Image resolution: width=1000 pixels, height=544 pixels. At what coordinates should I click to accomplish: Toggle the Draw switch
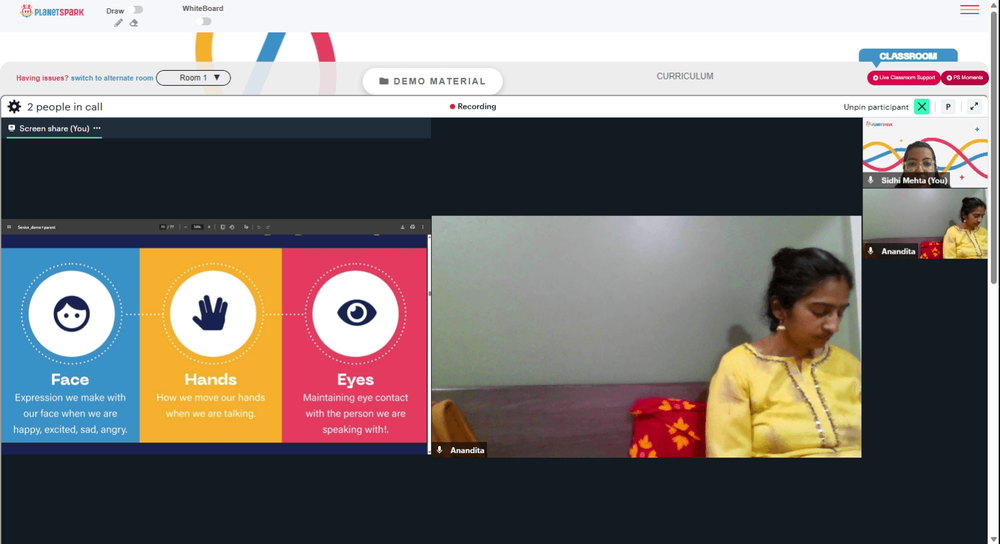pos(136,10)
